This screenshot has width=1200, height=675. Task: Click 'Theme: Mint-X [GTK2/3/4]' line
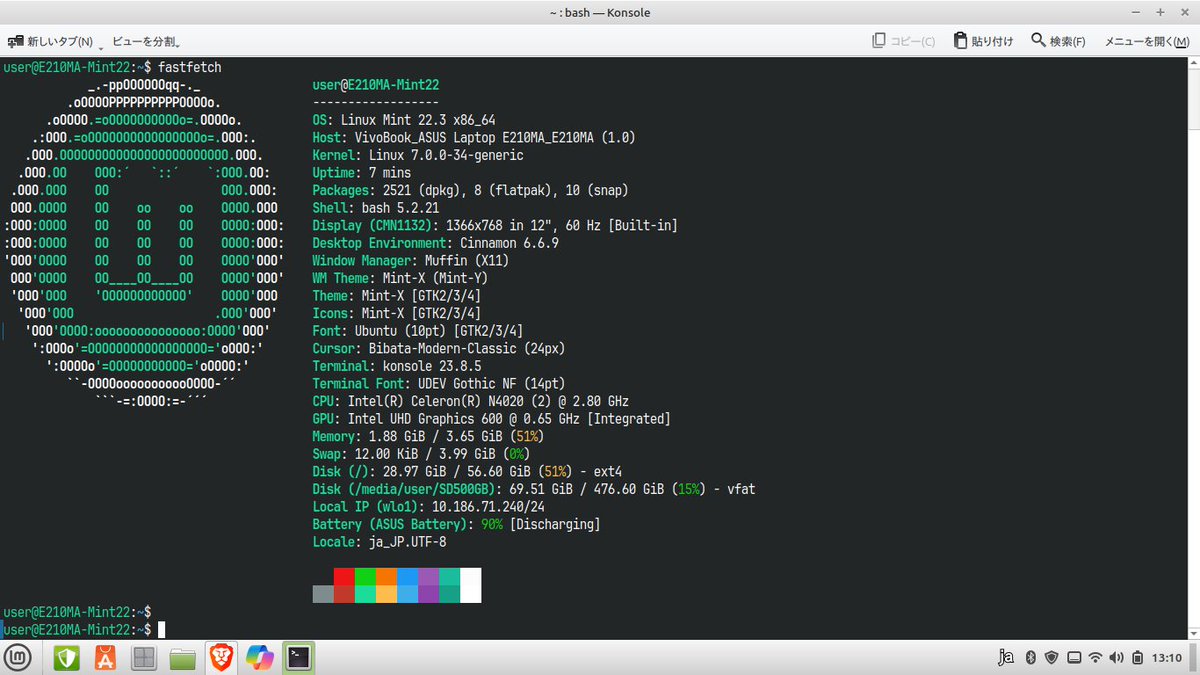[x=397, y=296]
